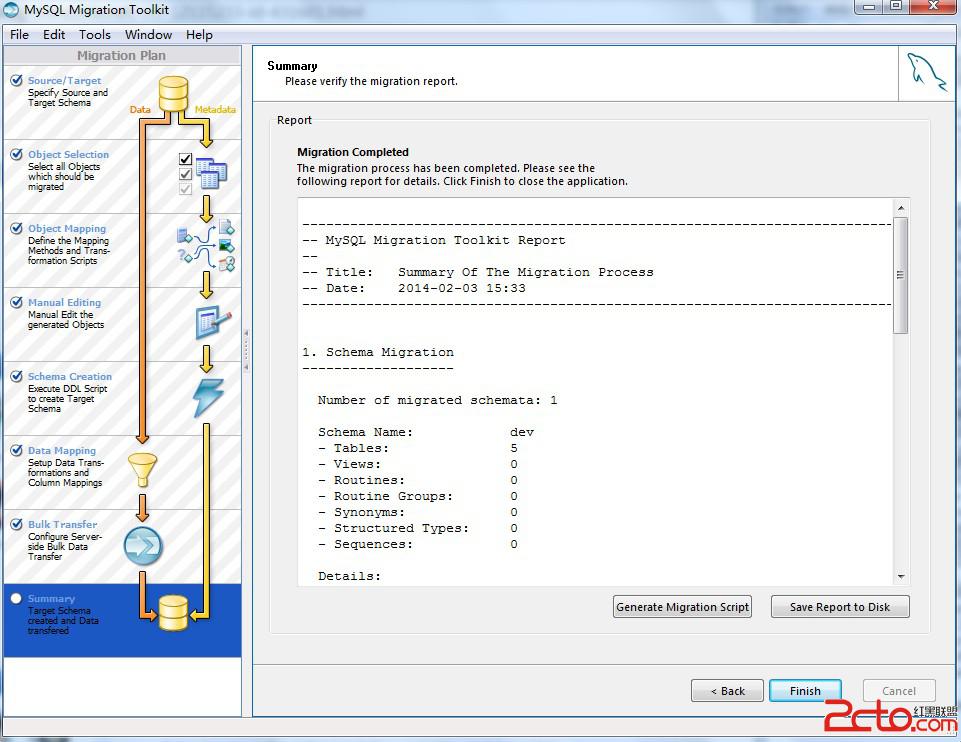
Task: Select the Manual Editing step title
Action: 64,302
